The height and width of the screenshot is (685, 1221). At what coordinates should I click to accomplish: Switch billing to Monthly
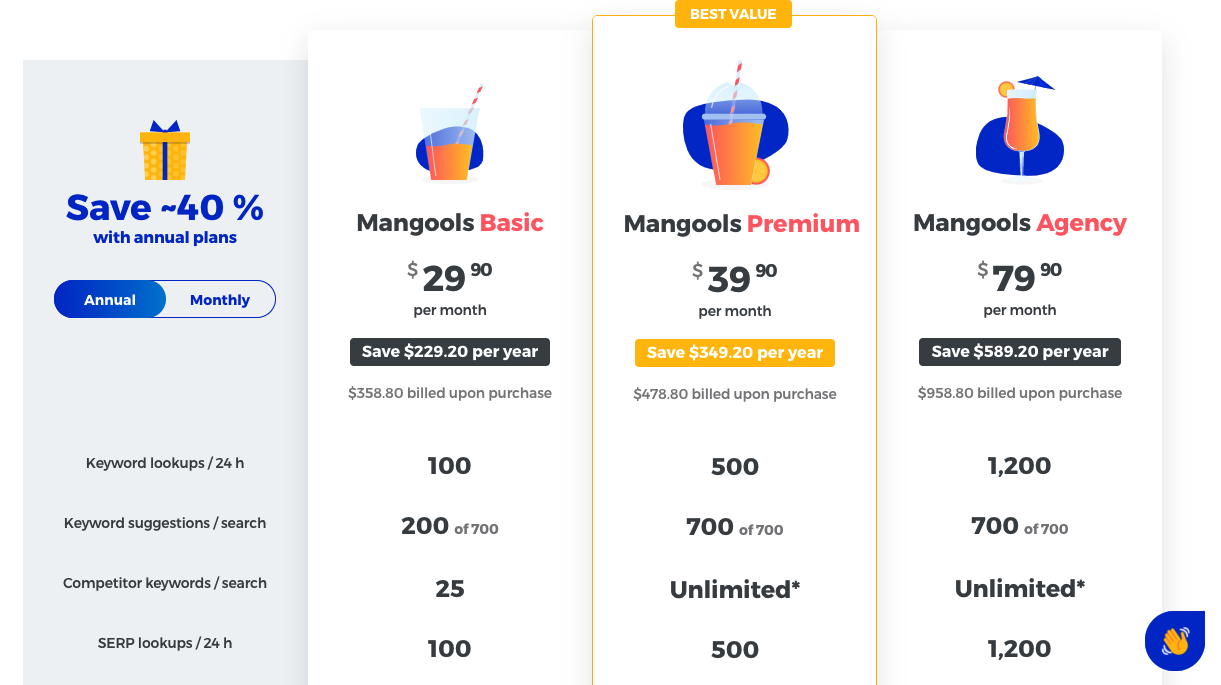pos(220,300)
